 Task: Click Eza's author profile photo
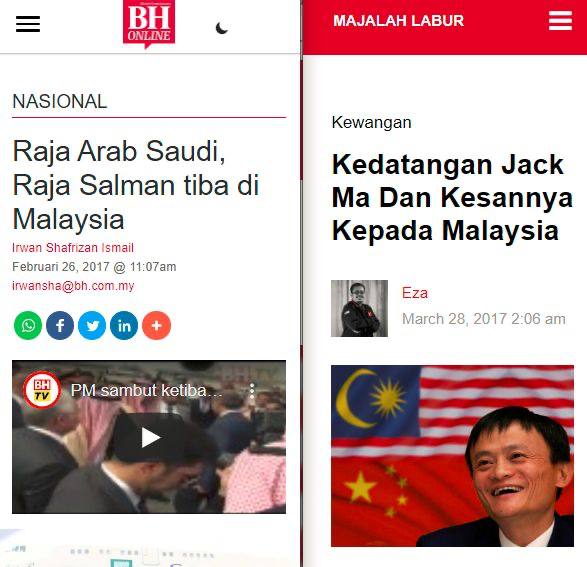(x=359, y=308)
